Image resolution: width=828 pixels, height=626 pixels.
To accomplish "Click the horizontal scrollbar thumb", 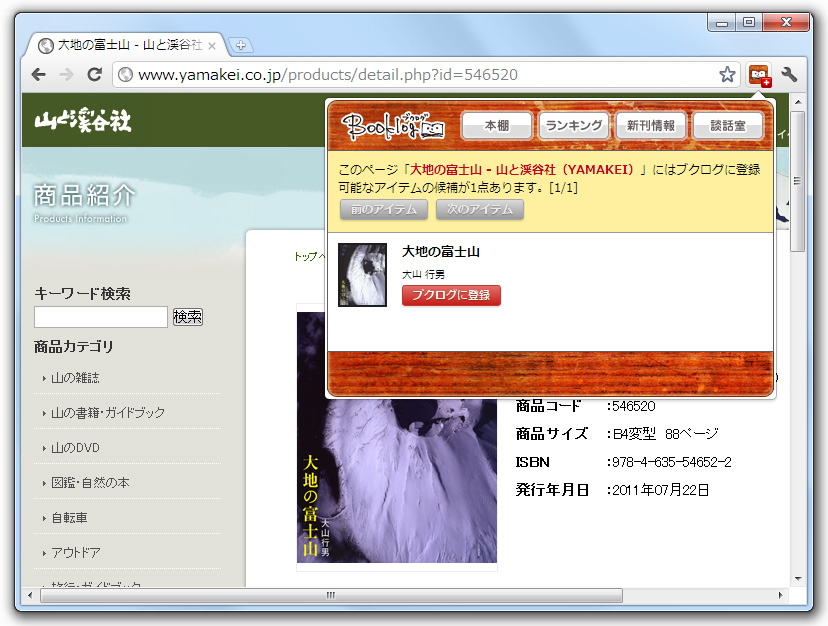I will point(331,595).
